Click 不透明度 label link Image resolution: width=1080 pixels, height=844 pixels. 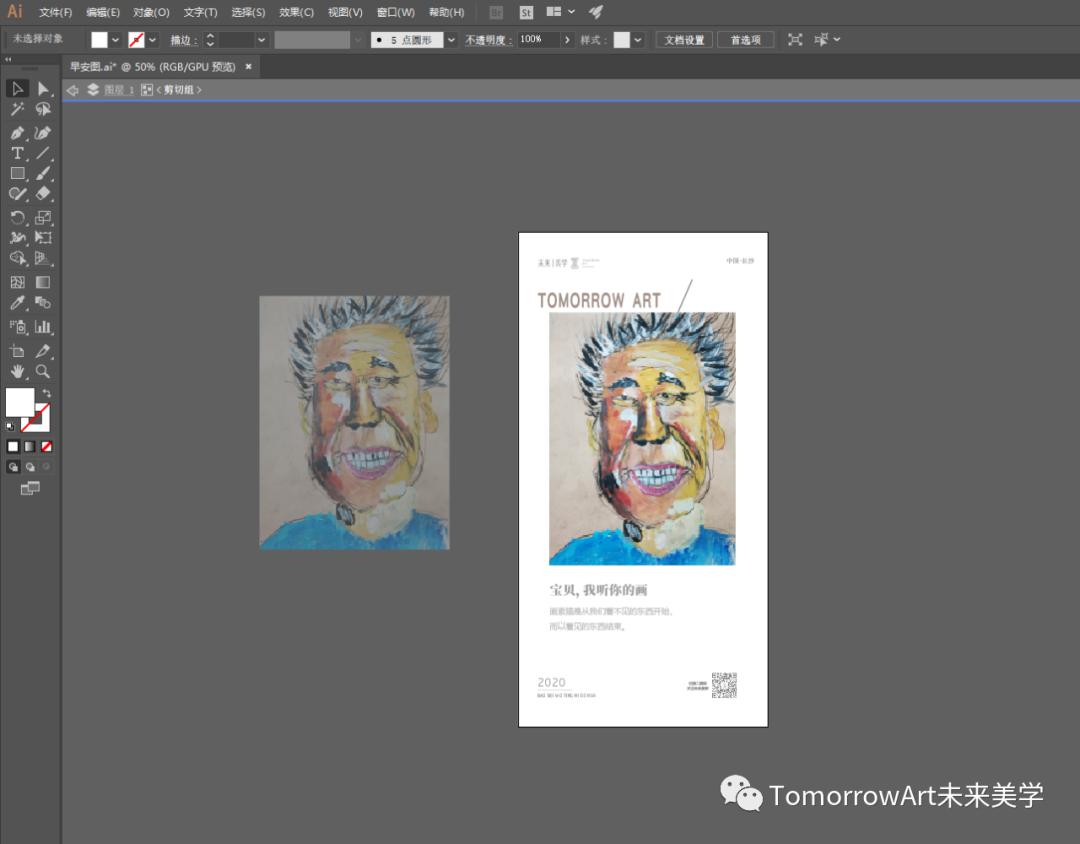488,40
